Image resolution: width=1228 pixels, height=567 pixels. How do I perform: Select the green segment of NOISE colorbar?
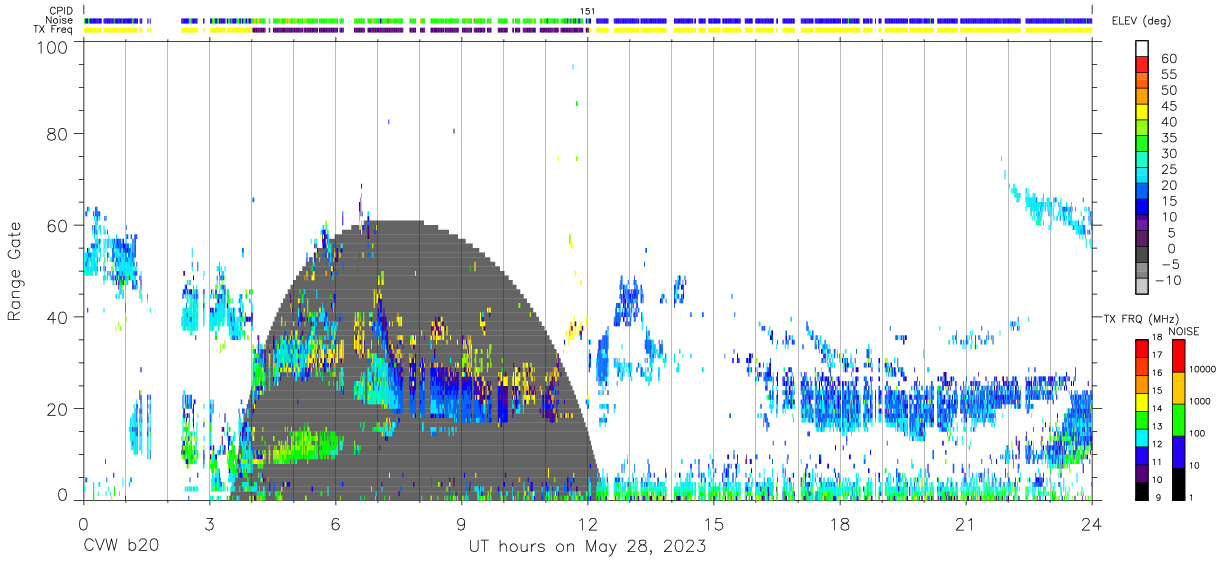[x=1179, y=419]
